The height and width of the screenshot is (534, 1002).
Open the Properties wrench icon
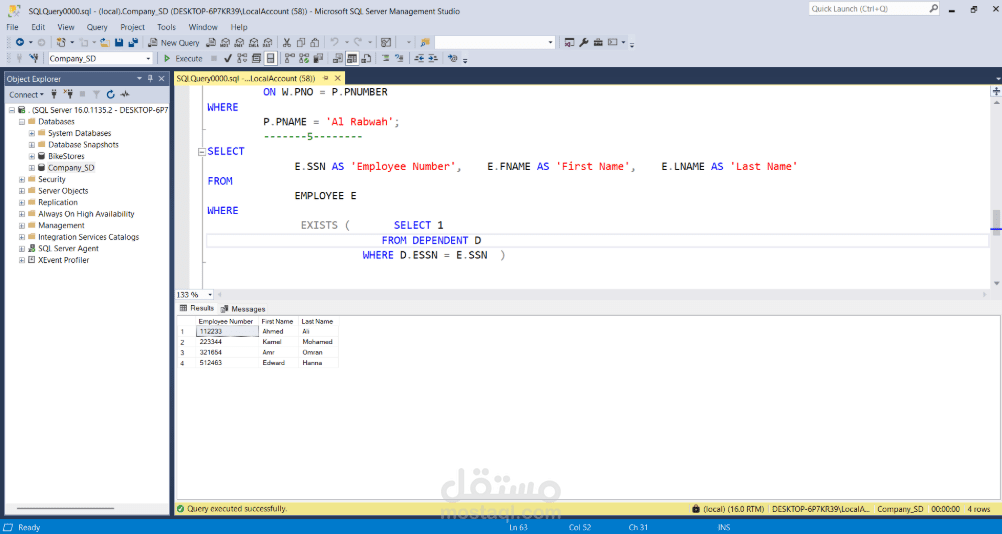tap(583, 43)
